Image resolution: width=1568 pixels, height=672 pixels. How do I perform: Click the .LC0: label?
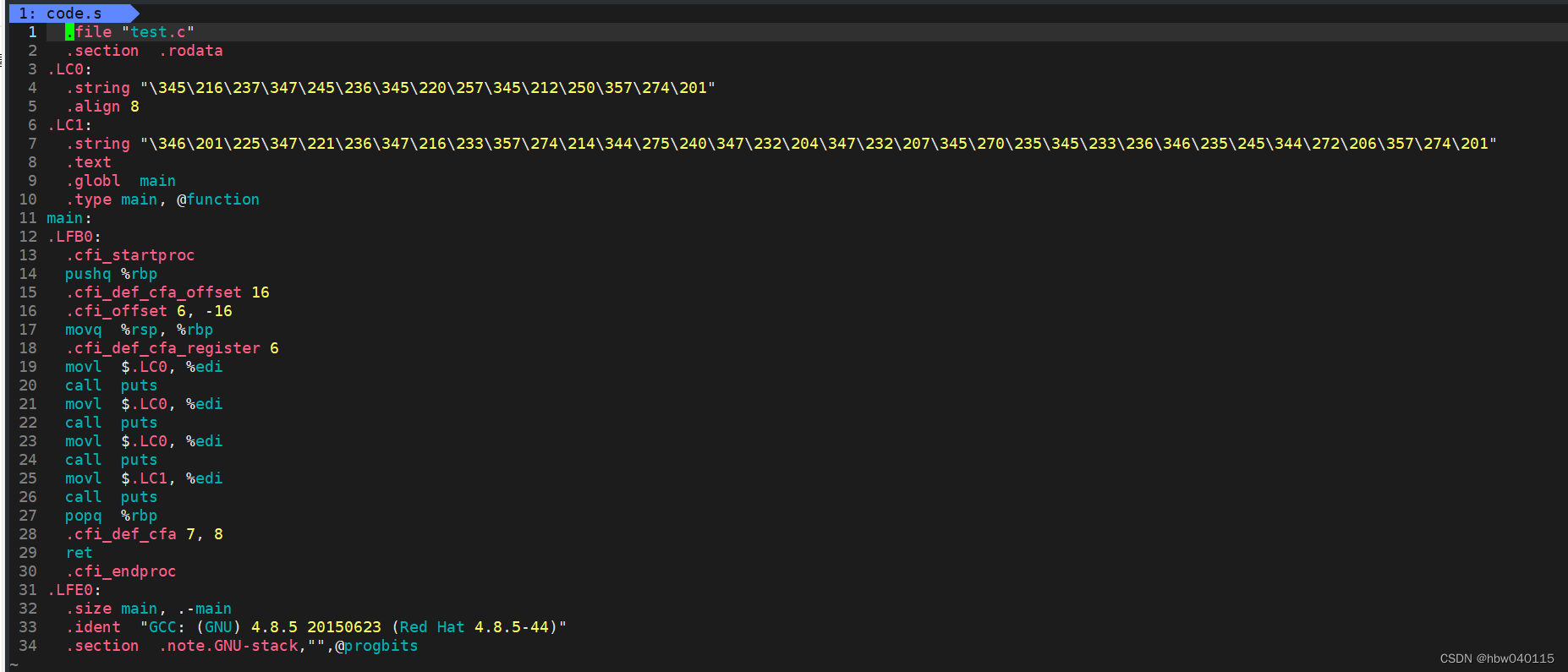(x=69, y=68)
